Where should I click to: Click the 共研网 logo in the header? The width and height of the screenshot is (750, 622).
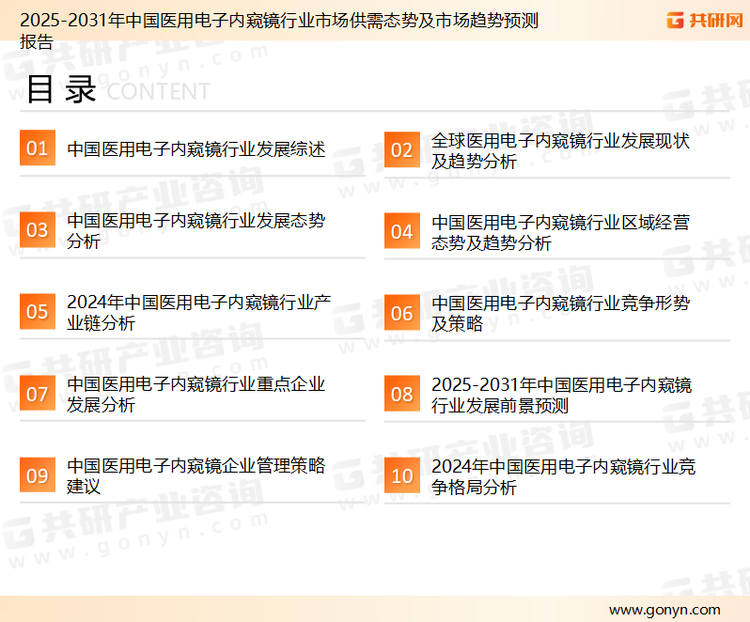click(x=705, y=20)
